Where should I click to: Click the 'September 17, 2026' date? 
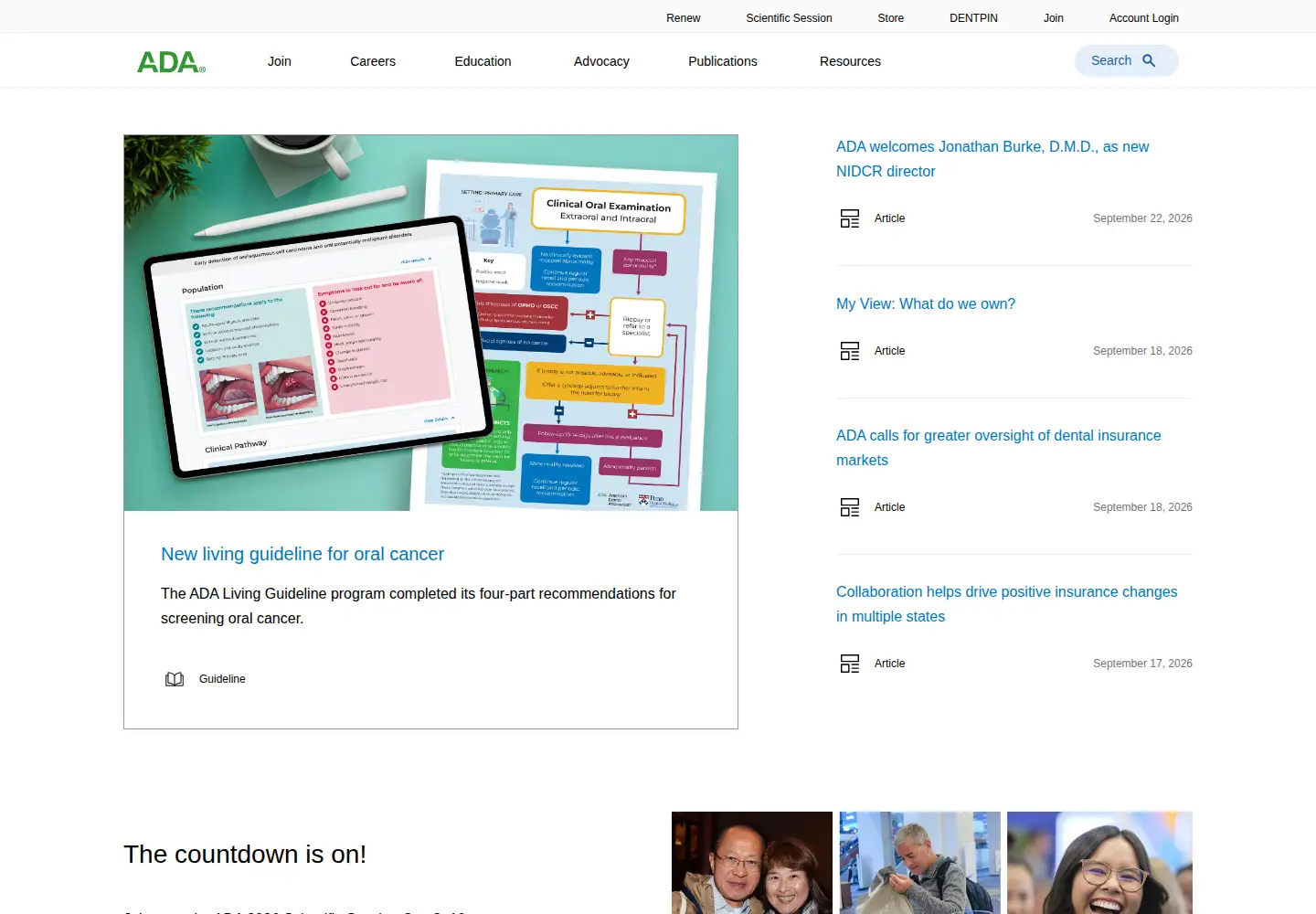point(1142,664)
